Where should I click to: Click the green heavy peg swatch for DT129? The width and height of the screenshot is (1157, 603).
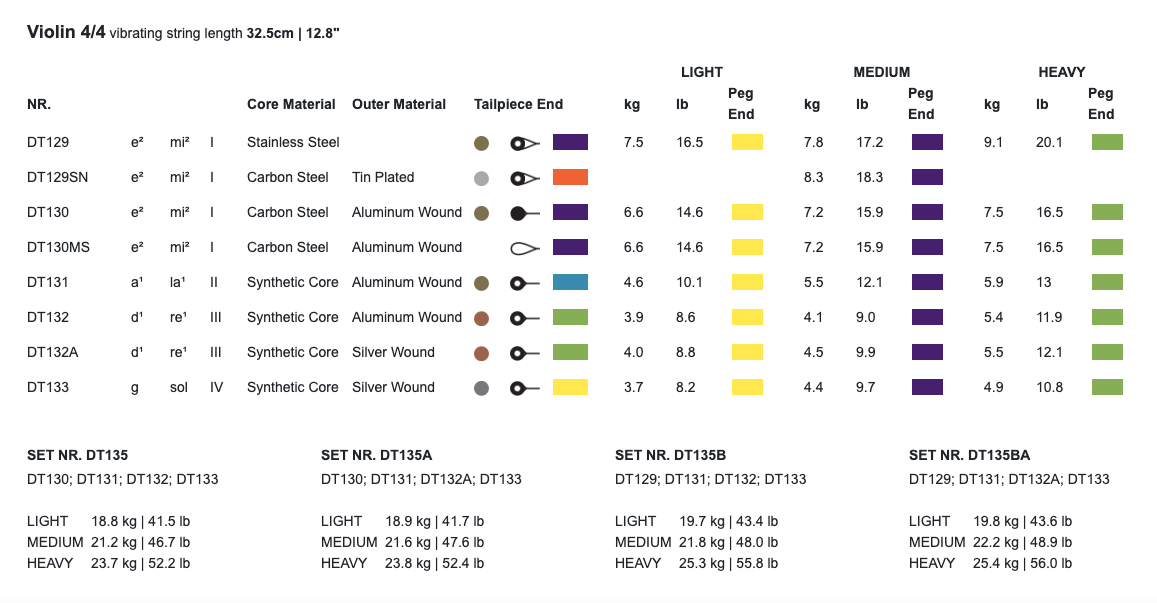[1107, 142]
